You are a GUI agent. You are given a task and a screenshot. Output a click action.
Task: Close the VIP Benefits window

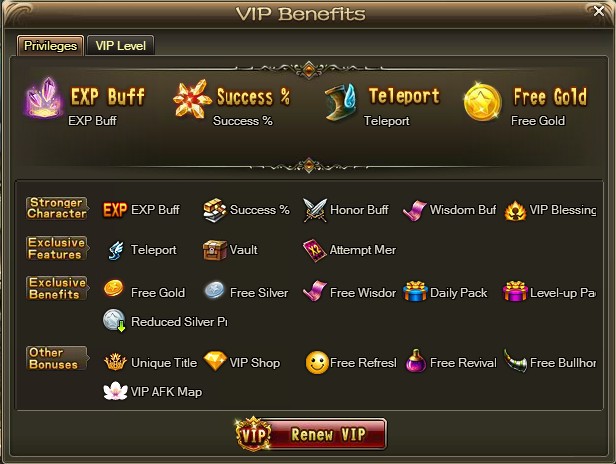pyautogui.click(x=599, y=11)
